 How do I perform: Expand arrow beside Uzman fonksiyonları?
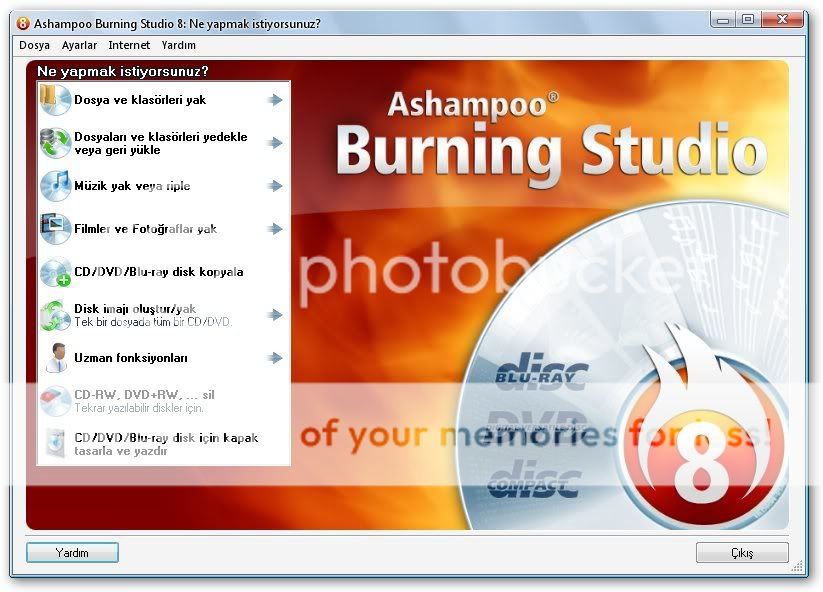[x=275, y=358]
